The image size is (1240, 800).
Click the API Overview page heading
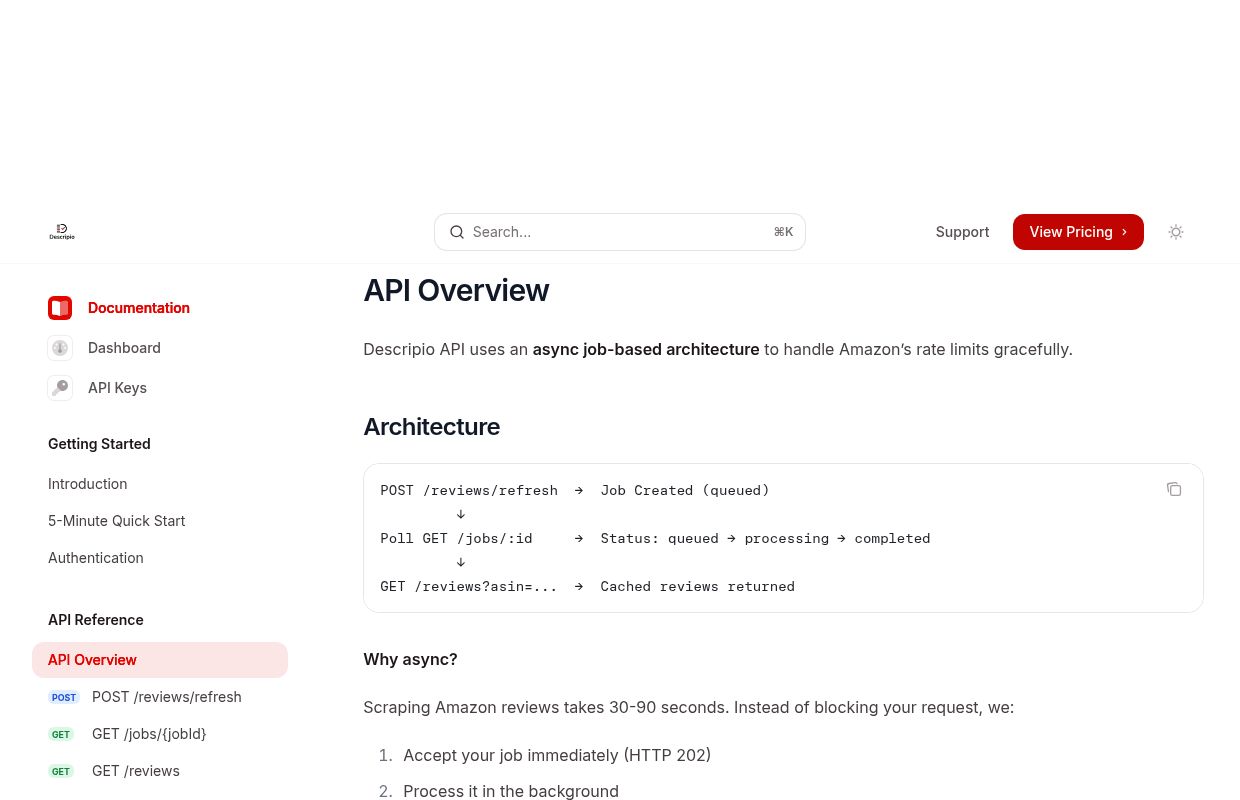pyautogui.click(x=456, y=290)
